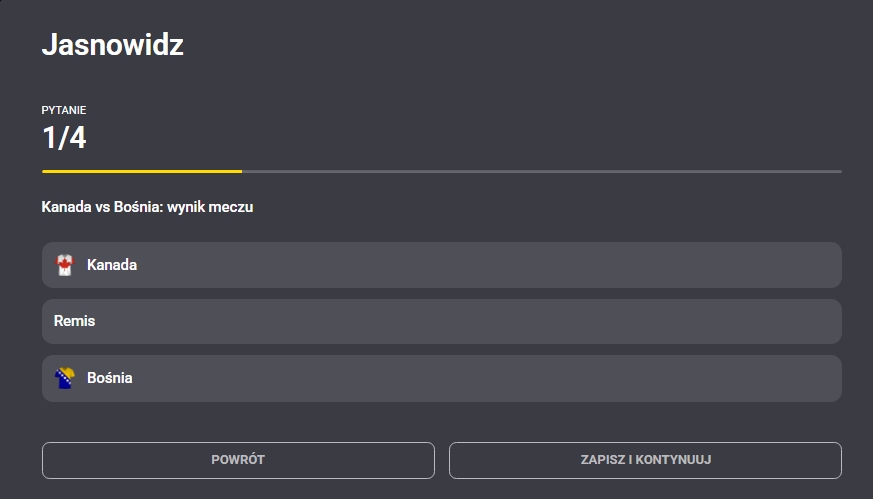Go back with the POWRÓT button
873x499 pixels.
[238, 460]
